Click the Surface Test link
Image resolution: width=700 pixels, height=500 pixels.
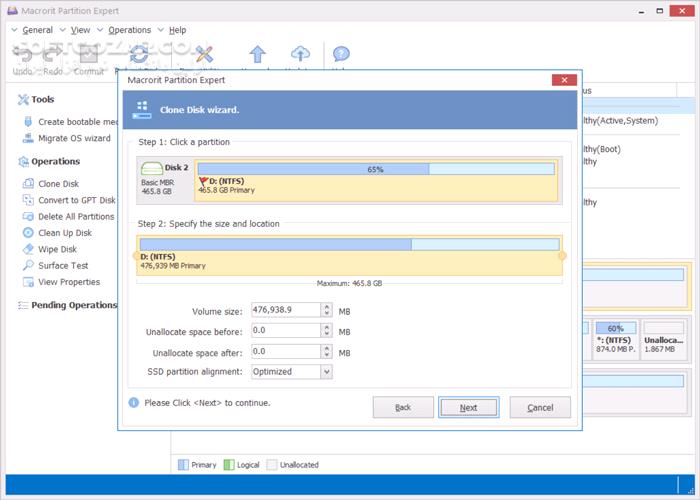[x=63, y=266]
